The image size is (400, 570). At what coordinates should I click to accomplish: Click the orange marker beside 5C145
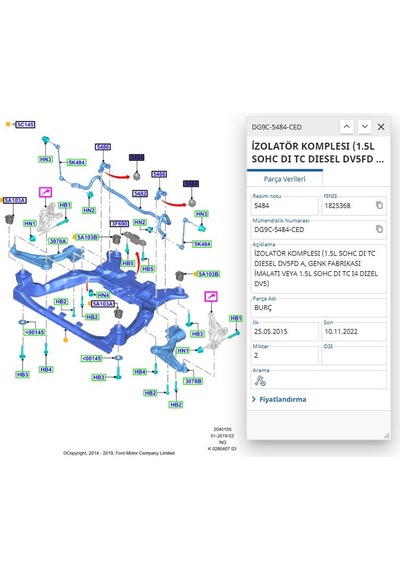coord(8,124)
